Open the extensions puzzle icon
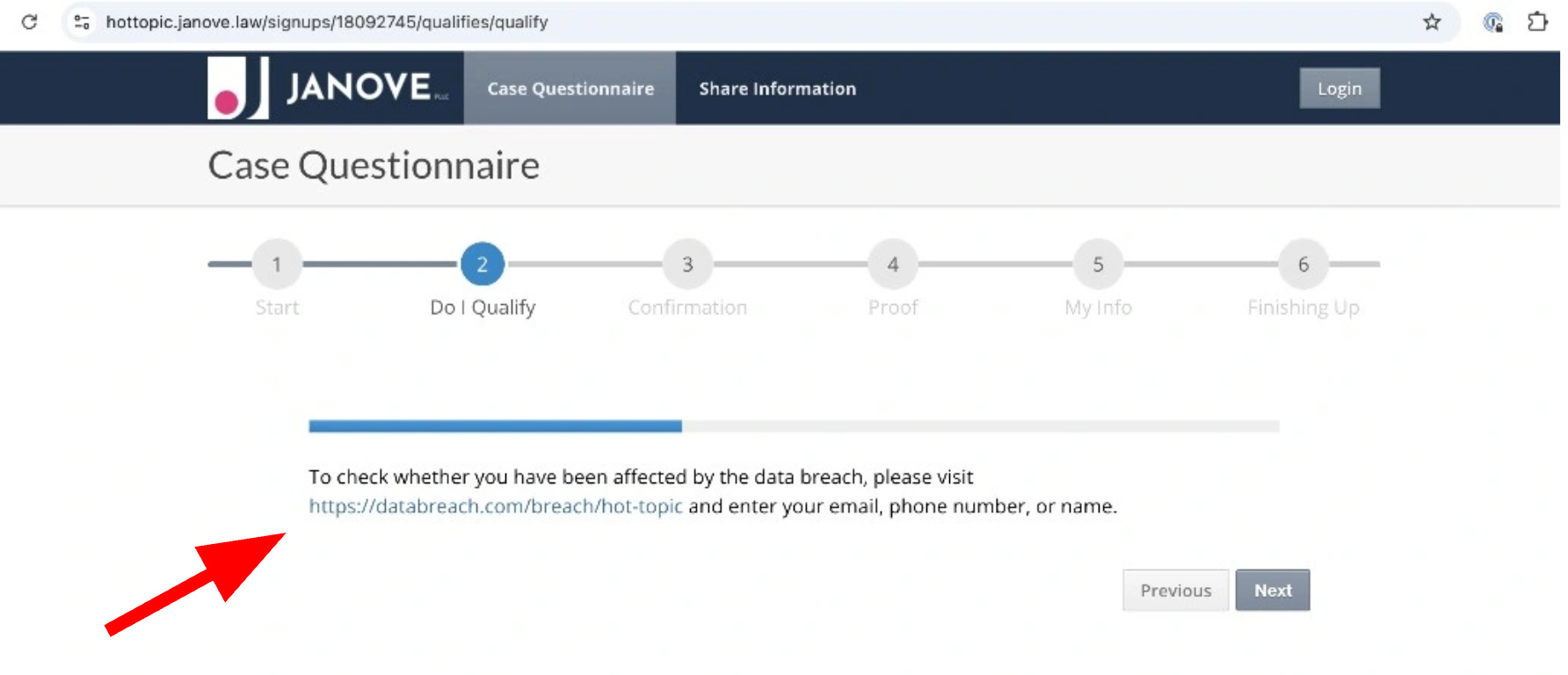The height and width of the screenshot is (675, 1568). 1537,22
